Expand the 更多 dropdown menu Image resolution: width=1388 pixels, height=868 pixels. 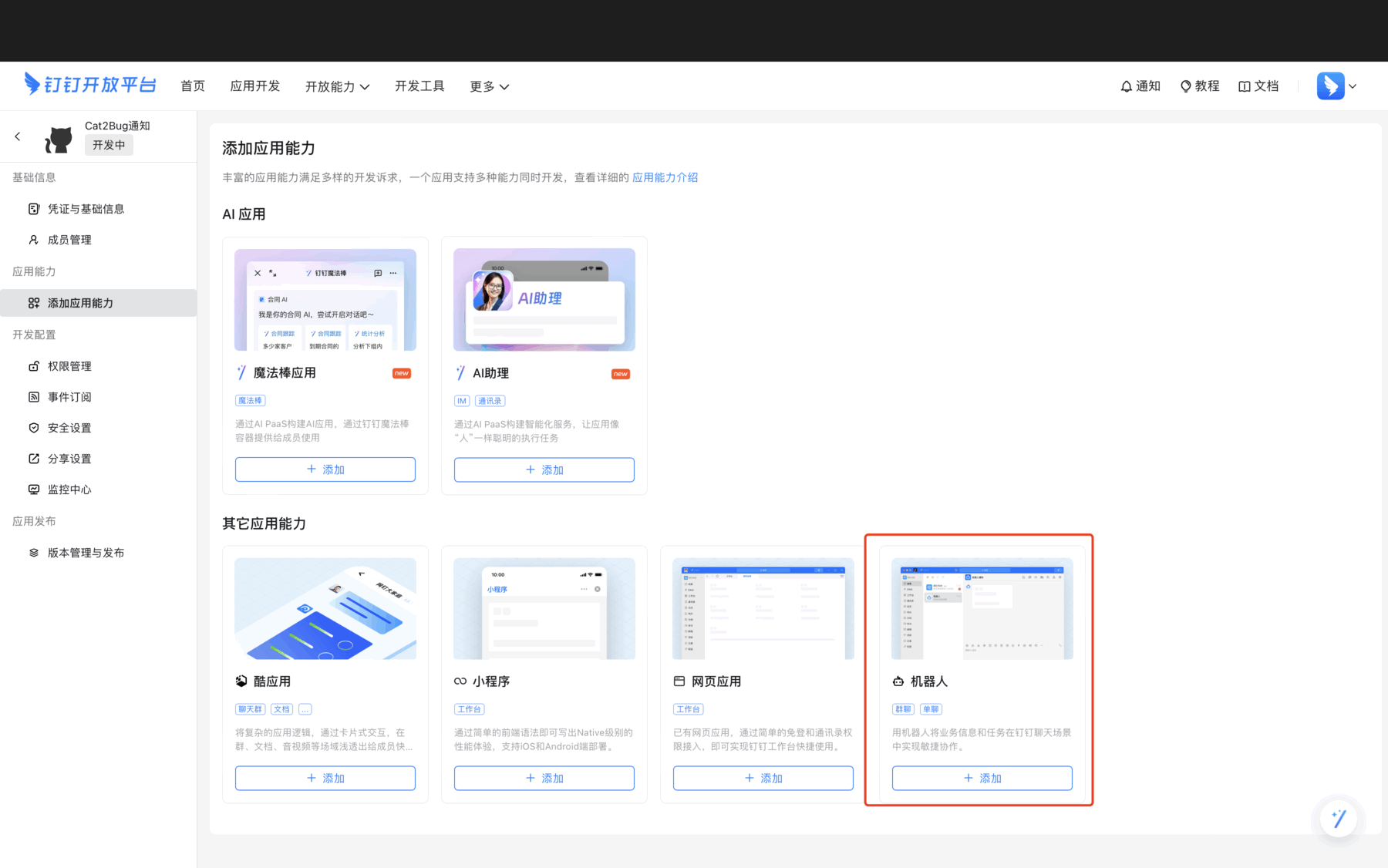[x=489, y=86]
